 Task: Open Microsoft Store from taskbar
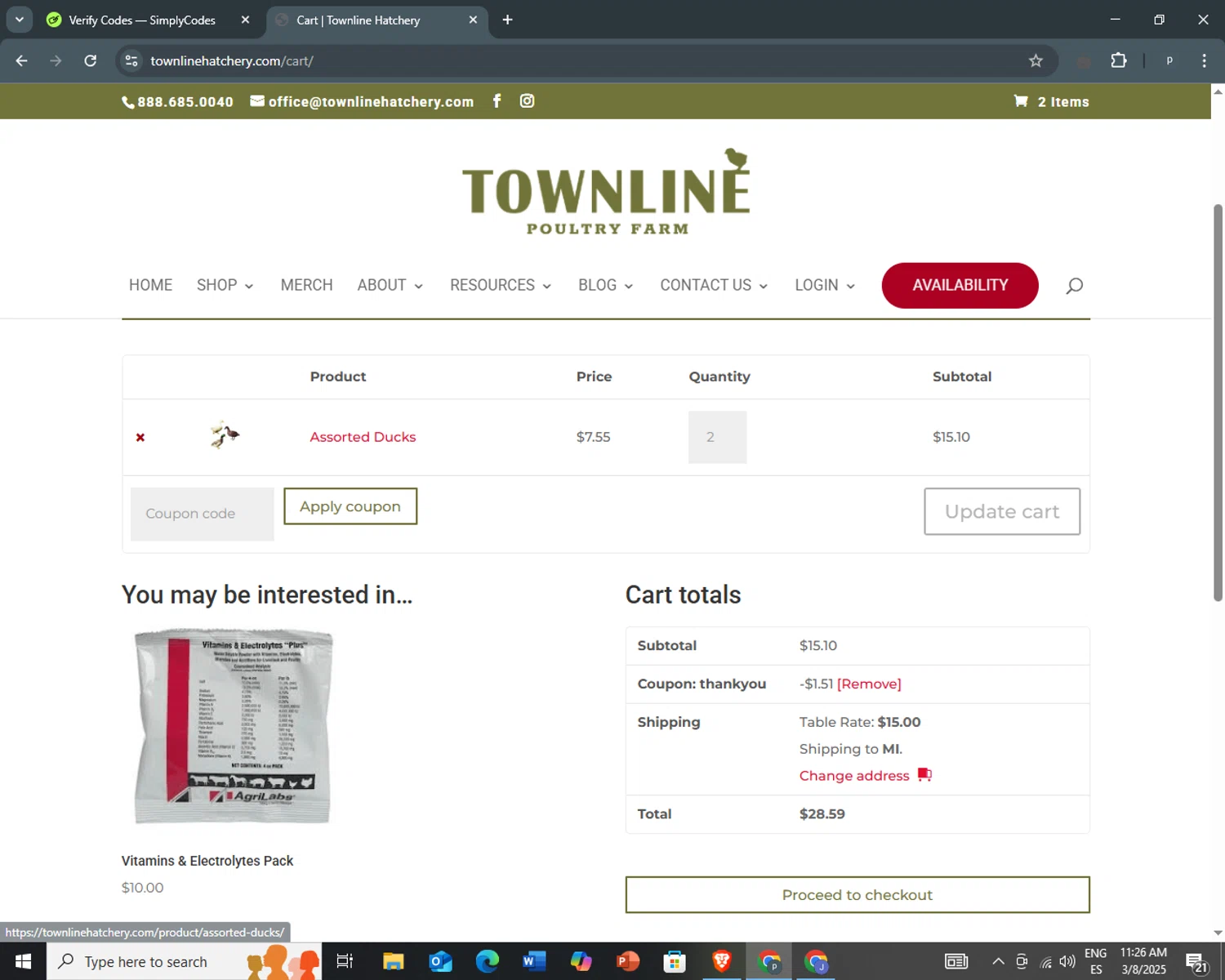point(675,961)
